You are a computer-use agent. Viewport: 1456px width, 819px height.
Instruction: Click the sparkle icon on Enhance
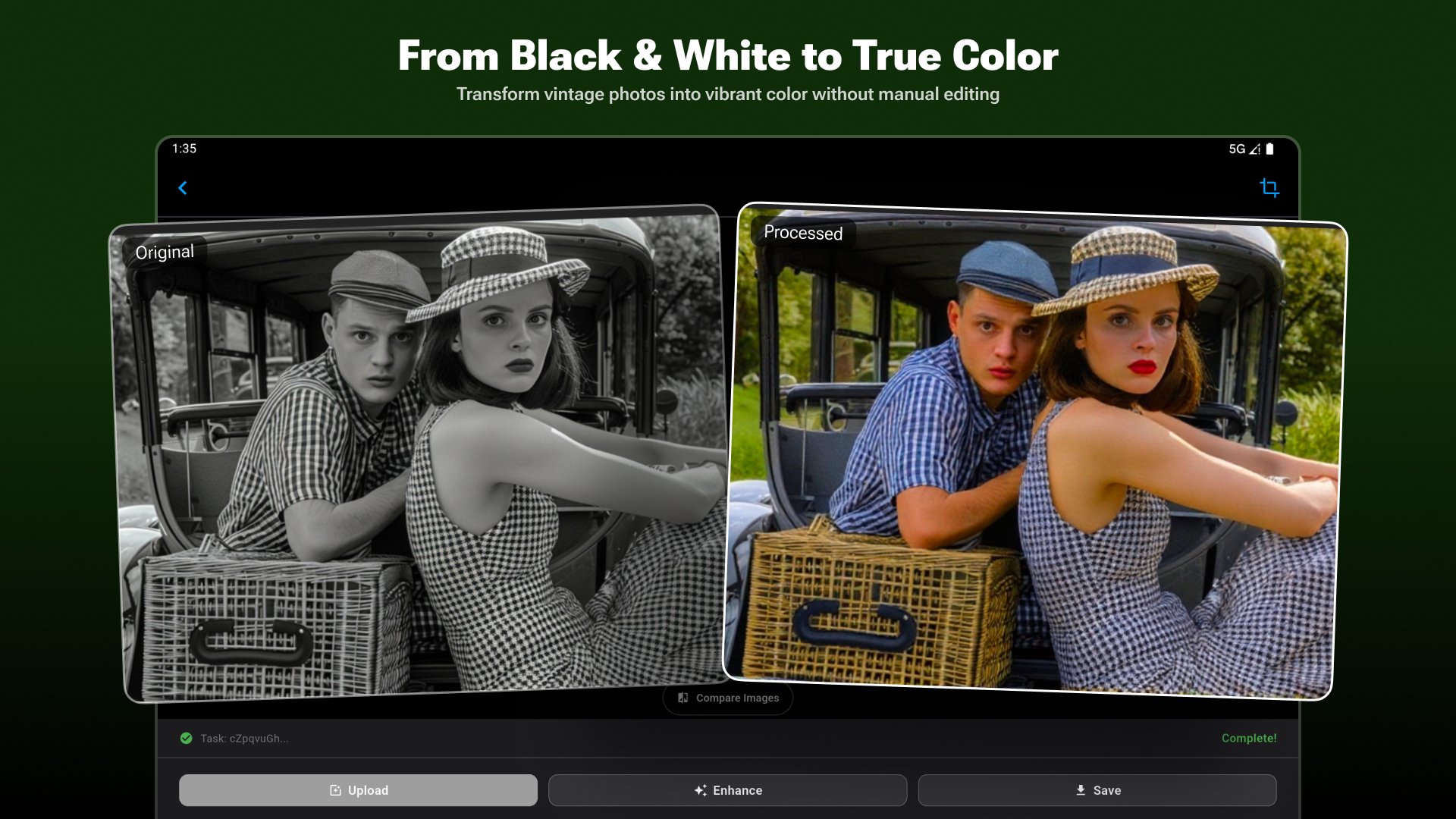pos(700,790)
